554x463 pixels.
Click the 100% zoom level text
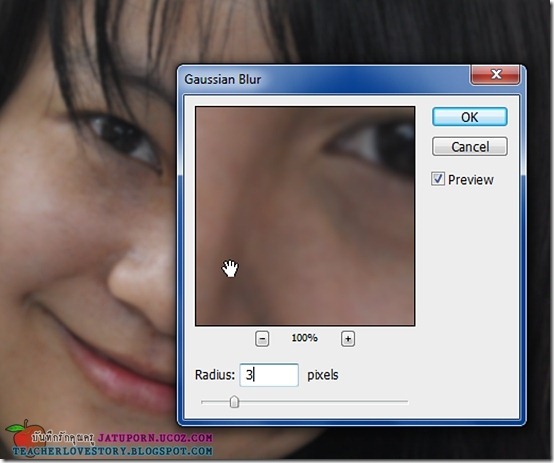coord(304,338)
